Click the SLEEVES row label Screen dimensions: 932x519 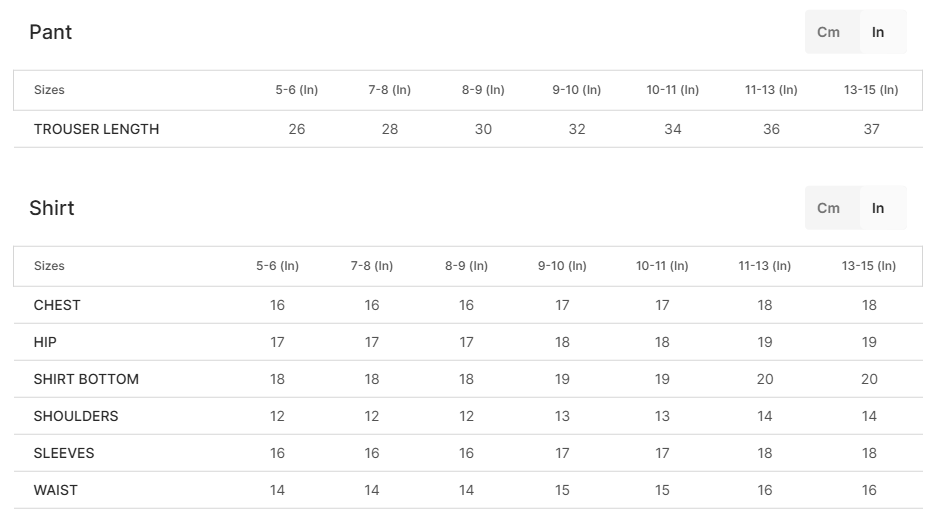coord(64,453)
